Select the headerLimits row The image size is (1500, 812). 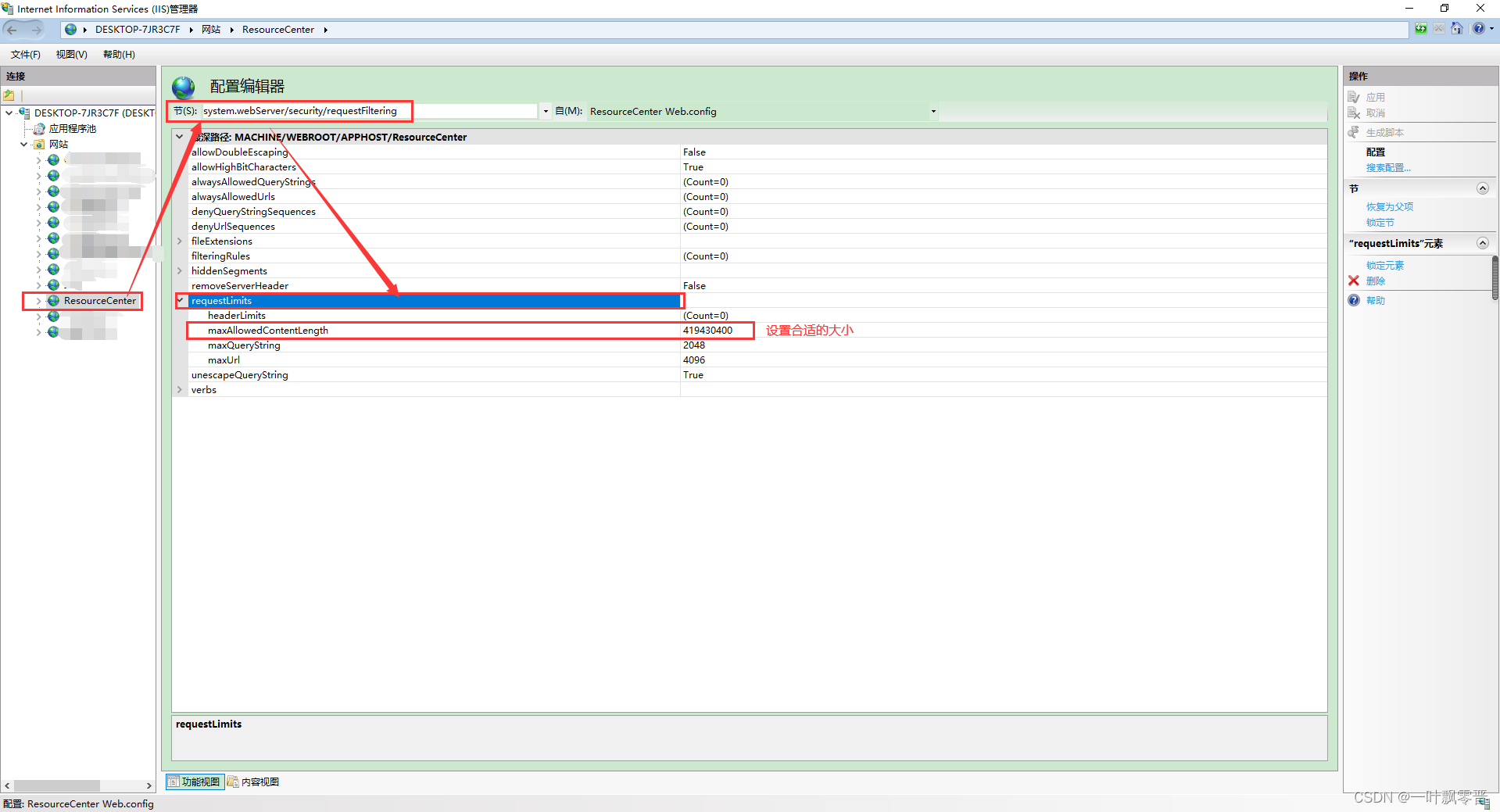tap(757, 316)
